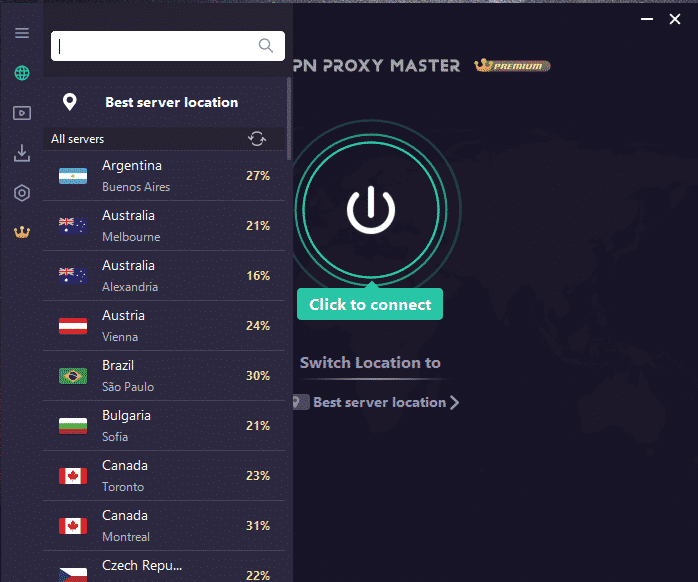The image size is (698, 582).
Task: Select Alexandria city text
Action: (130, 286)
